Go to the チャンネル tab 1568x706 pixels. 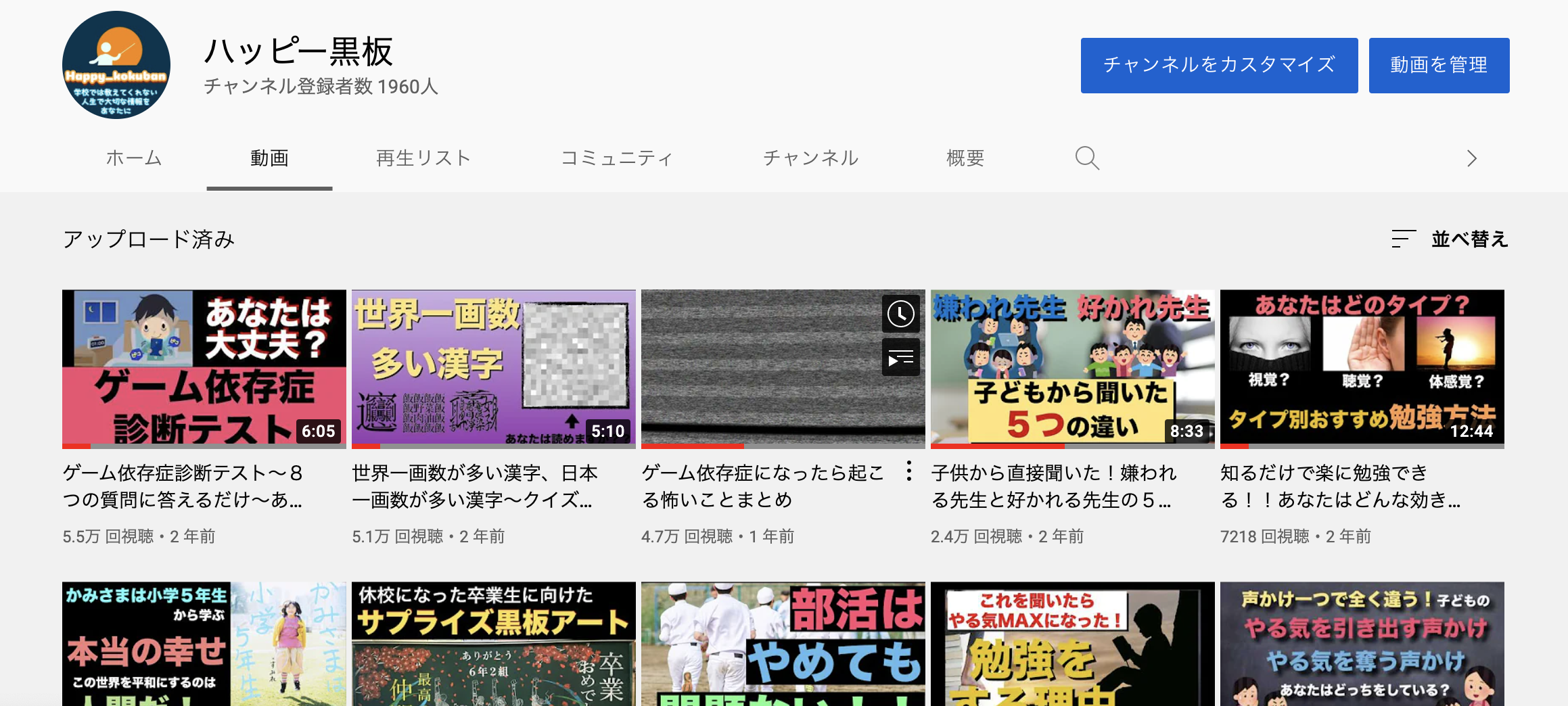(x=810, y=158)
